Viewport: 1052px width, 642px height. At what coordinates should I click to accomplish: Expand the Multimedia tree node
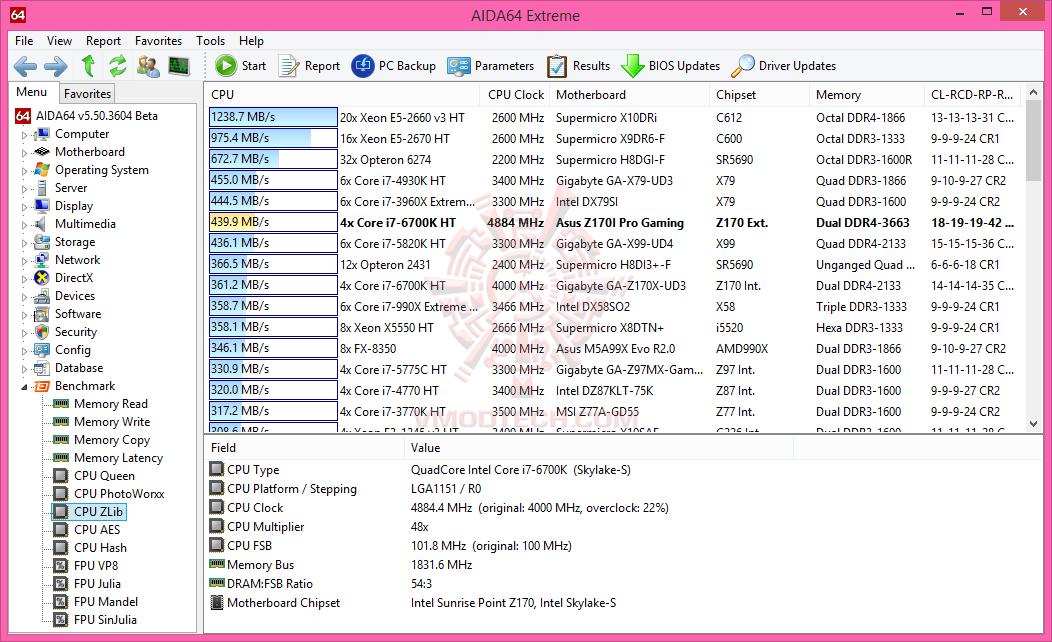pyautogui.click(x=25, y=225)
